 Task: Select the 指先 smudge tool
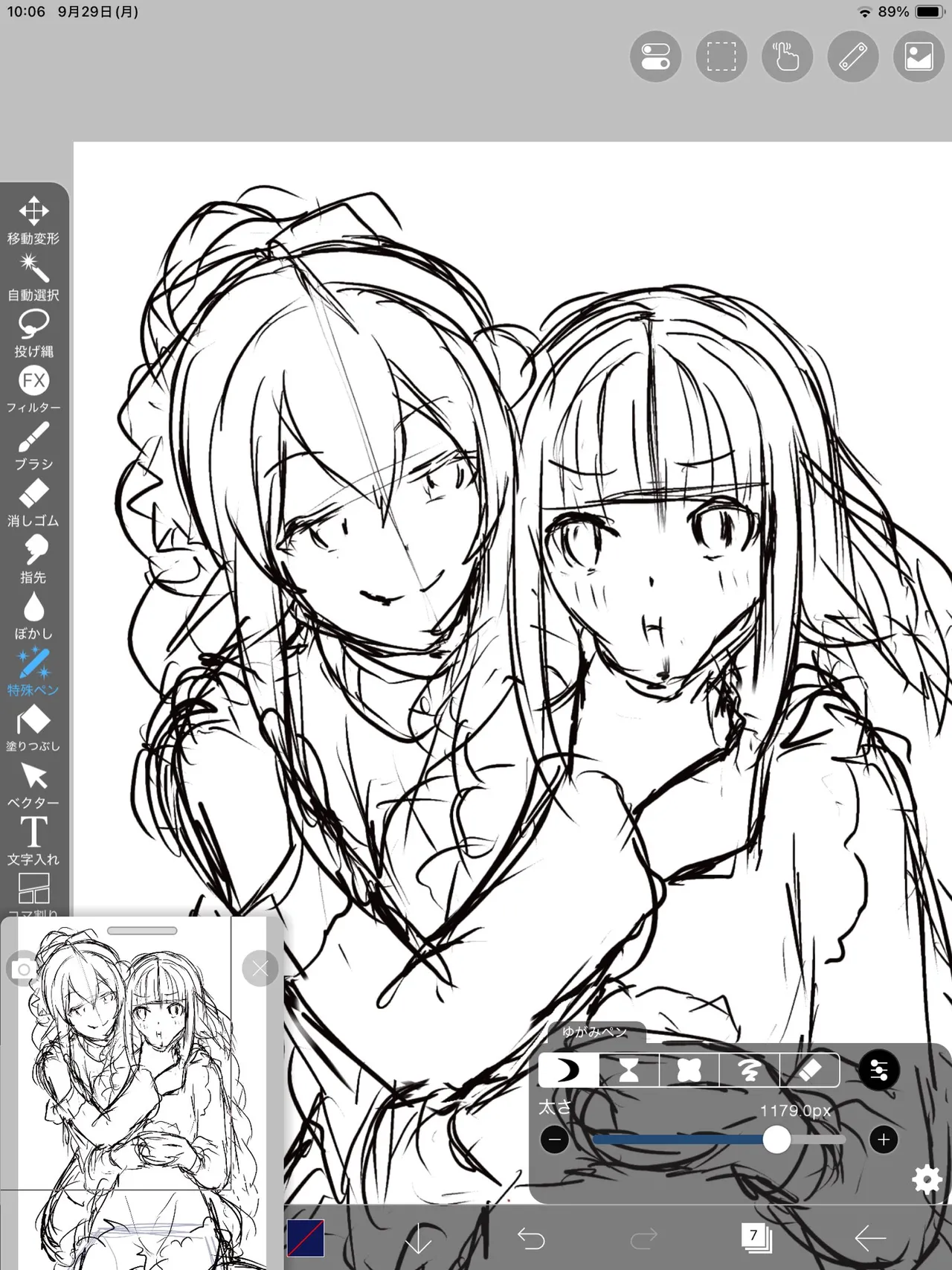click(x=33, y=559)
